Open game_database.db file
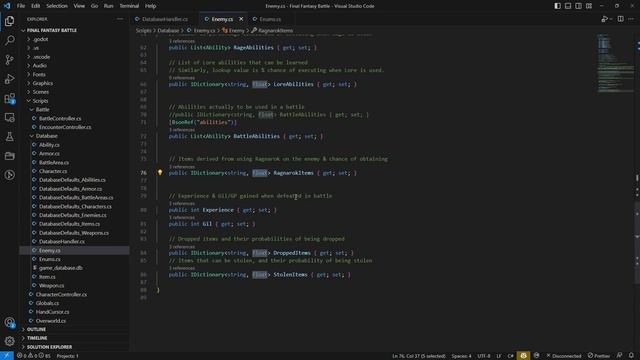The height and width of the screenshot is (360, 640). tap(61, 268)
